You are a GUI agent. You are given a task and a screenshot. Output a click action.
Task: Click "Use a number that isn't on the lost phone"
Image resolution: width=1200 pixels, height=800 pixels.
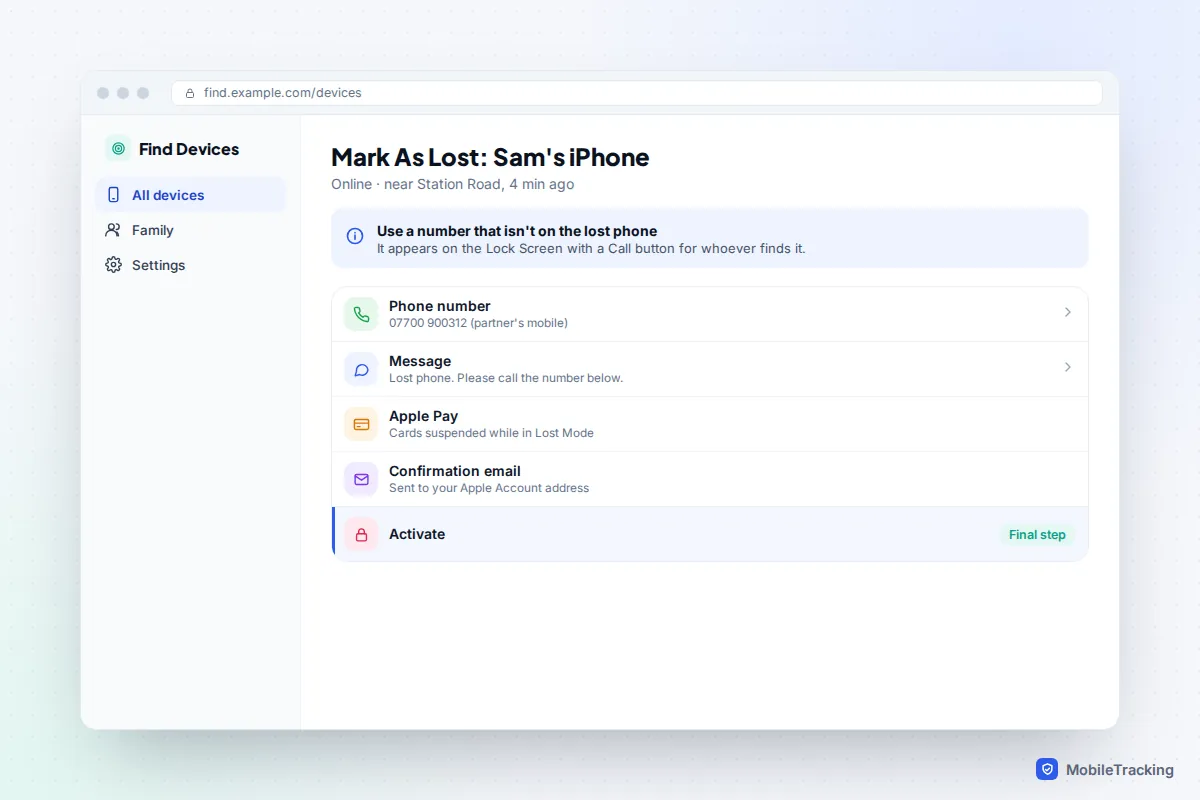pos(517,231)
